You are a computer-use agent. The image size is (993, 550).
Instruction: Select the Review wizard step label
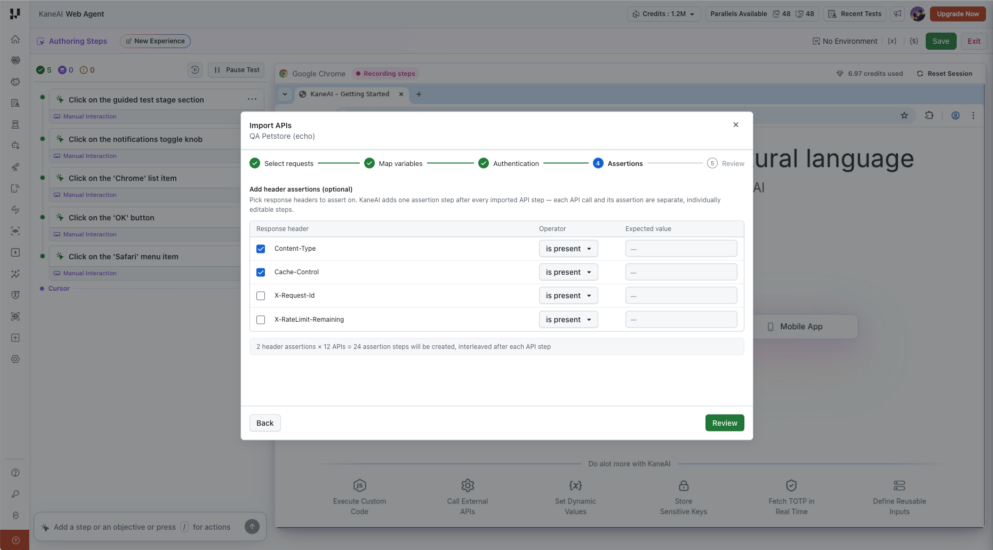(x=733, y=163)
